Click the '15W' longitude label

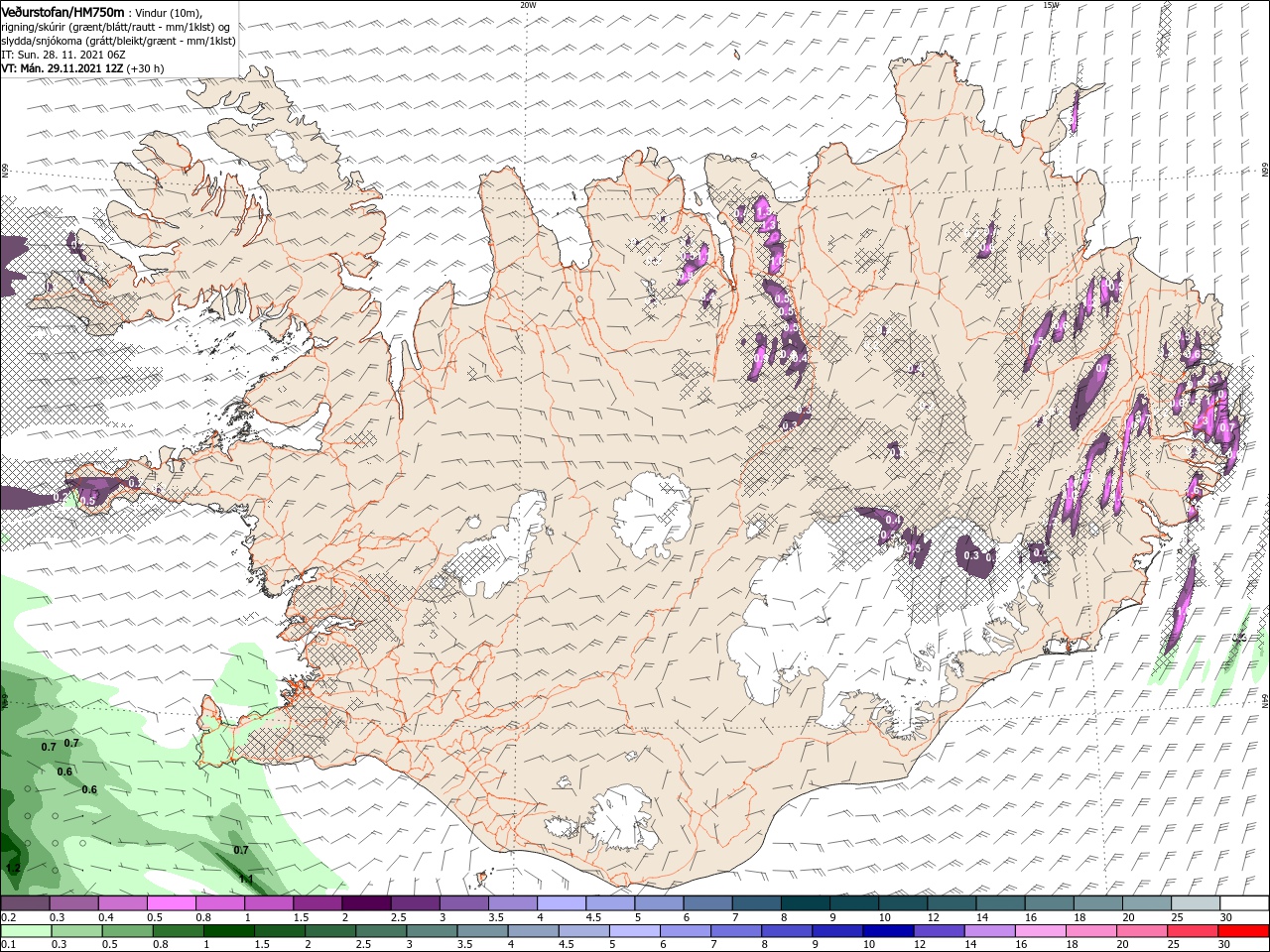[x=1051, y=5]
